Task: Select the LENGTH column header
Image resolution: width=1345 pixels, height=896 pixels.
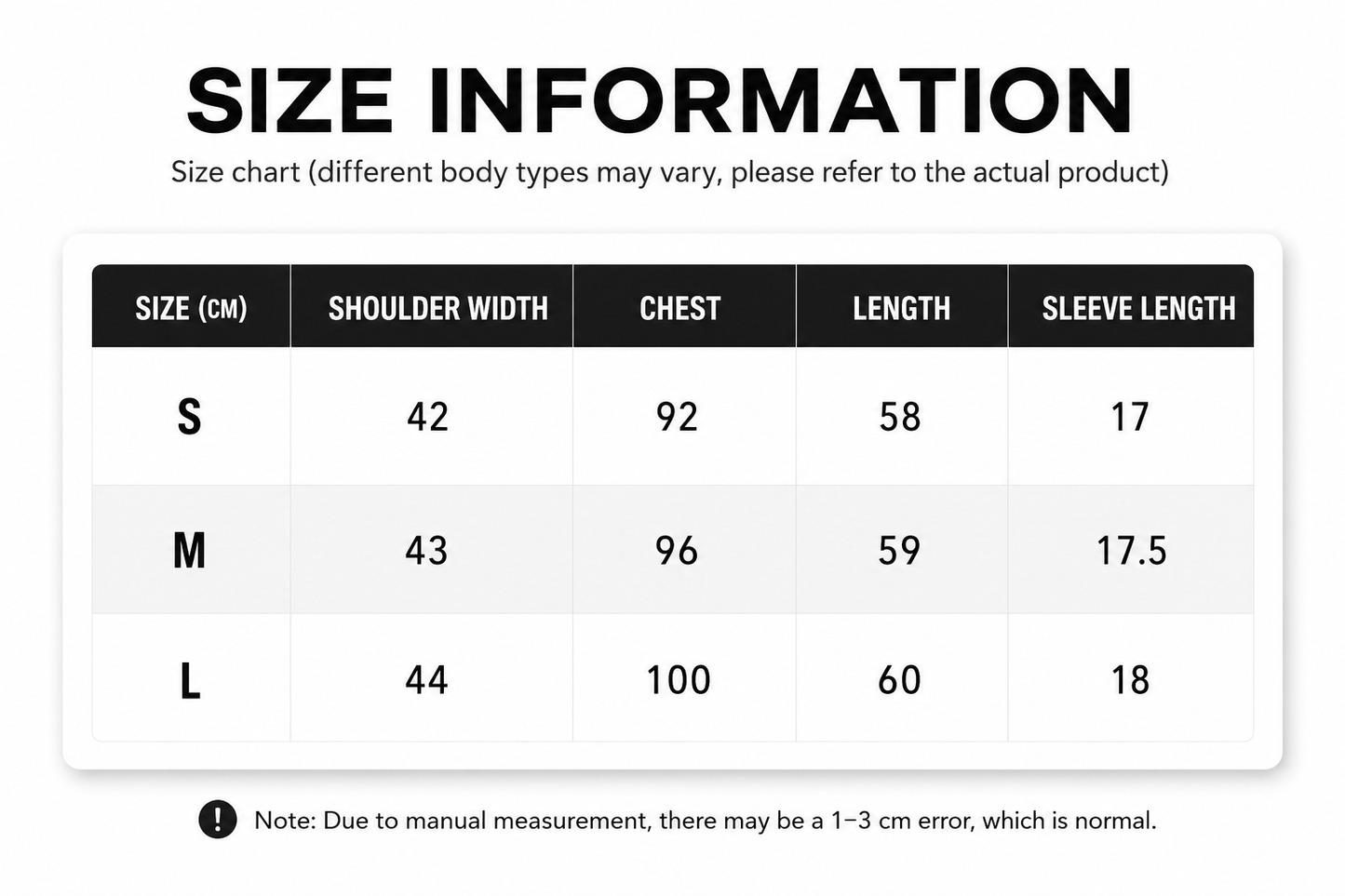Action: [902, 308]
